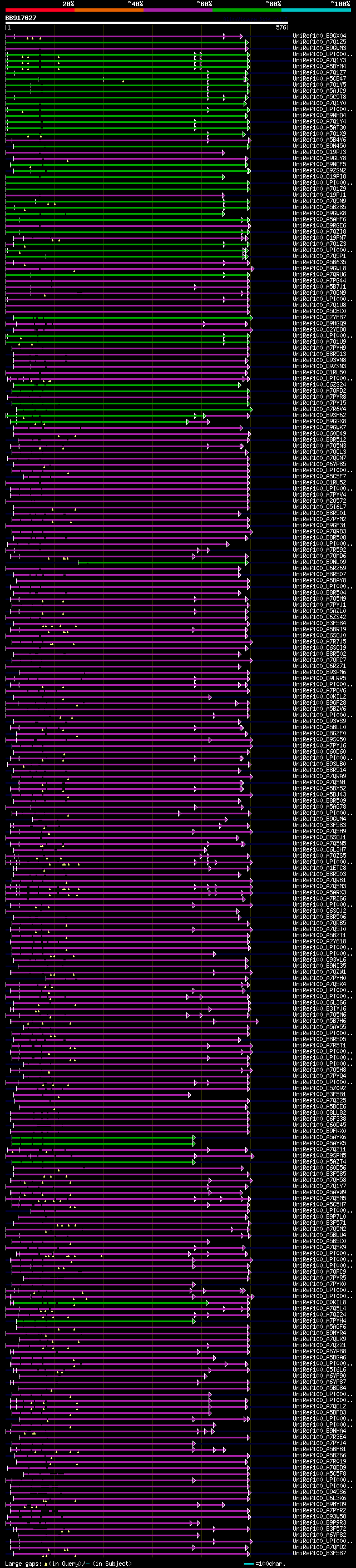
Task: Open hit UniRef100_B9GWM3
Action: [319, 48]
